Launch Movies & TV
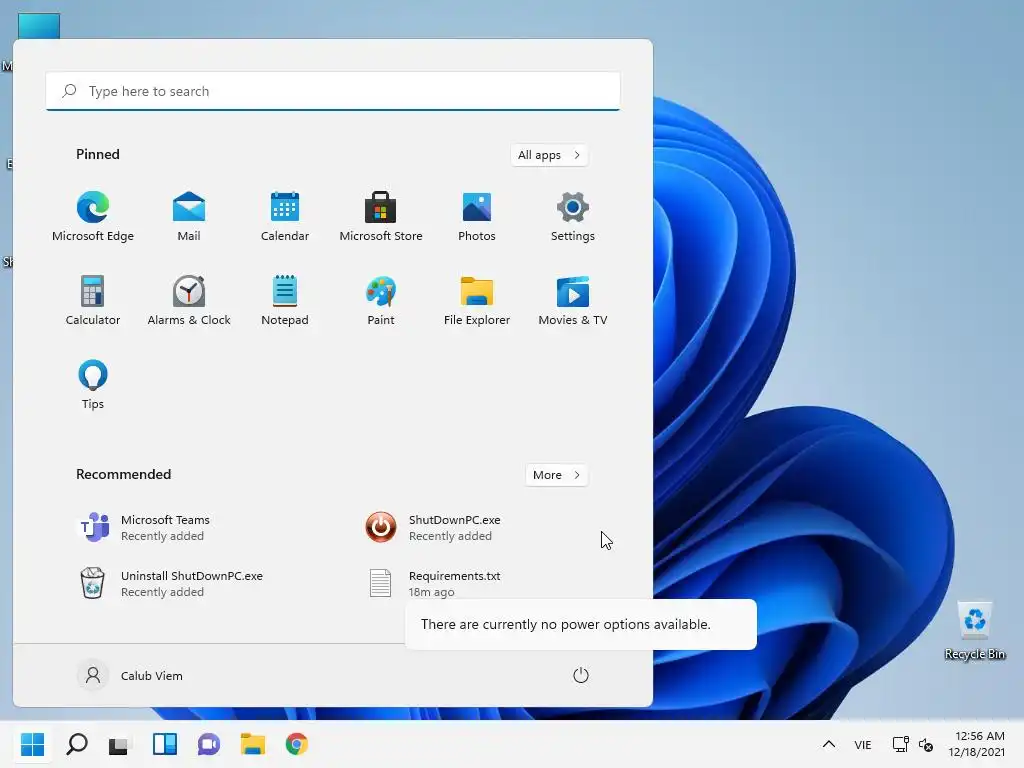The image size is (1024, 768). click(x=573, y=301)
